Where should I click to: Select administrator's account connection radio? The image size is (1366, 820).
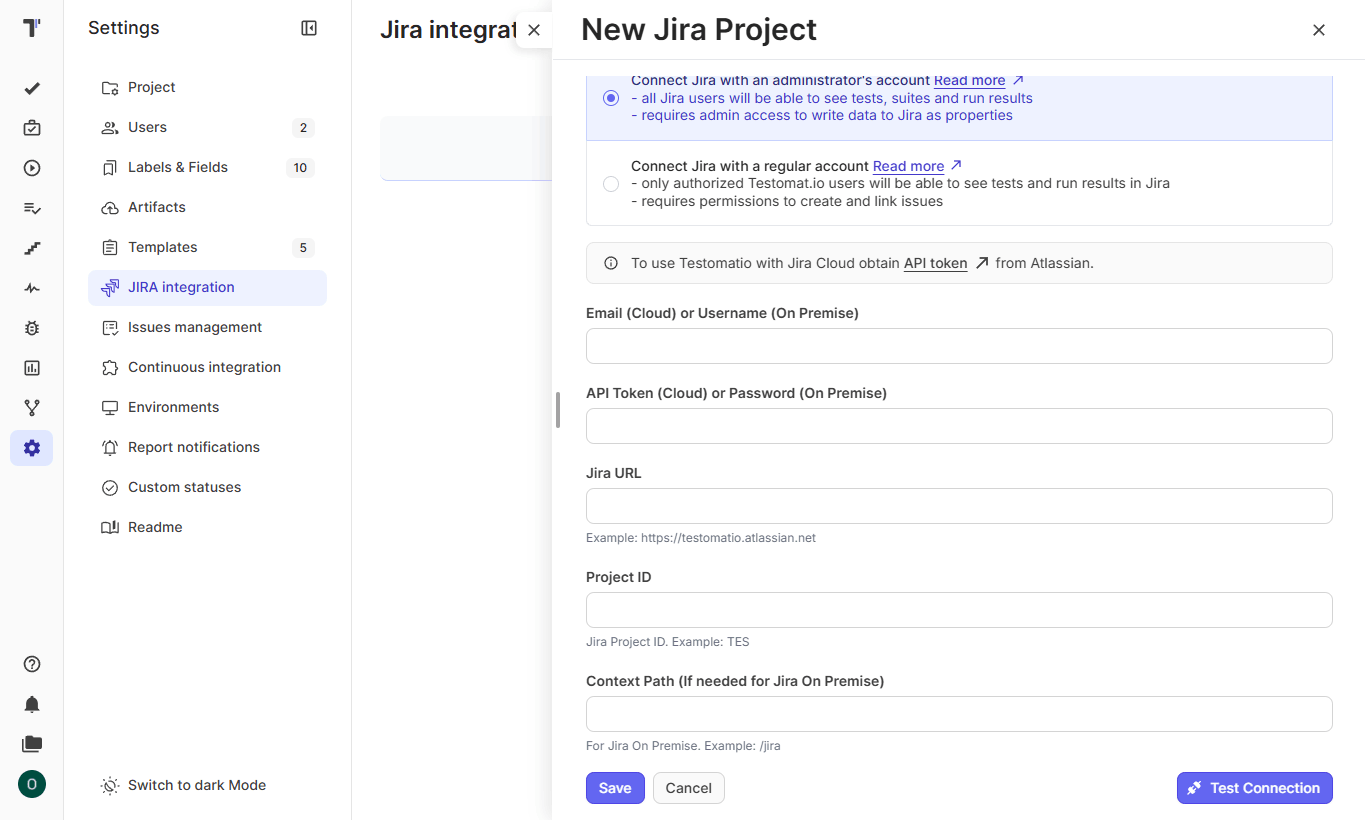click(x=611, y=98)
